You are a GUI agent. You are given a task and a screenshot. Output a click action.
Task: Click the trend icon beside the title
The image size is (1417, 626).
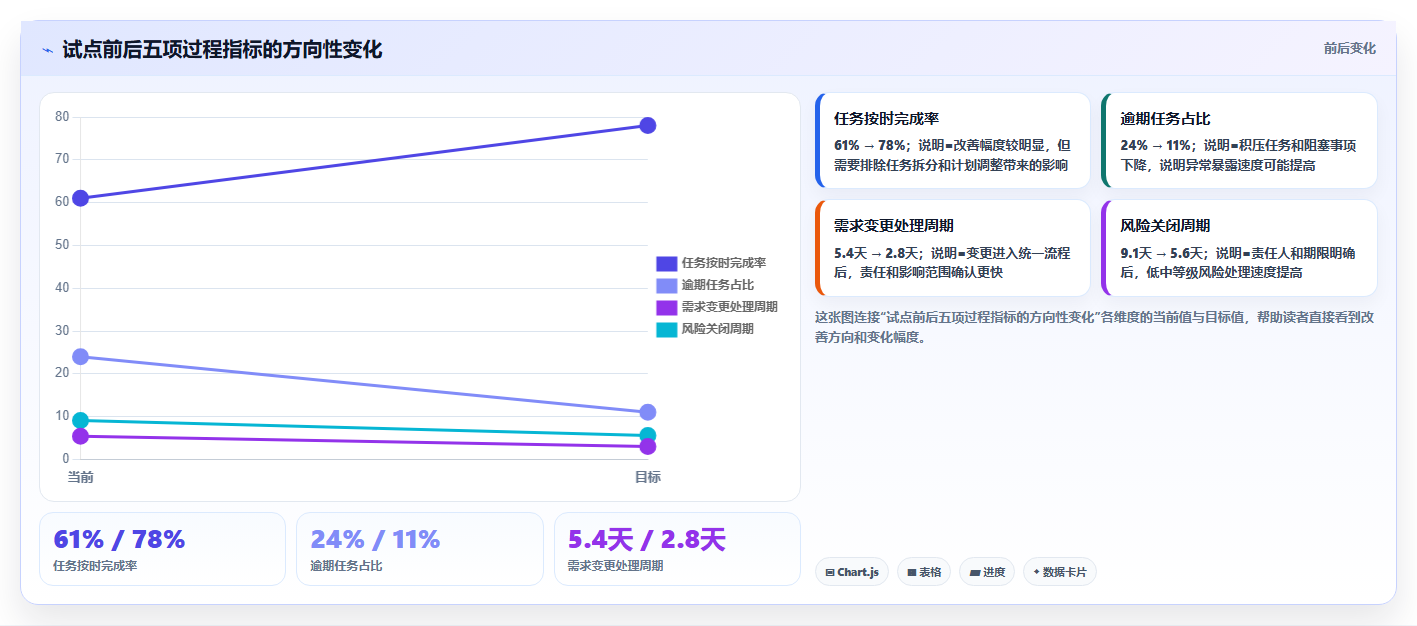(x=47, y=50)
